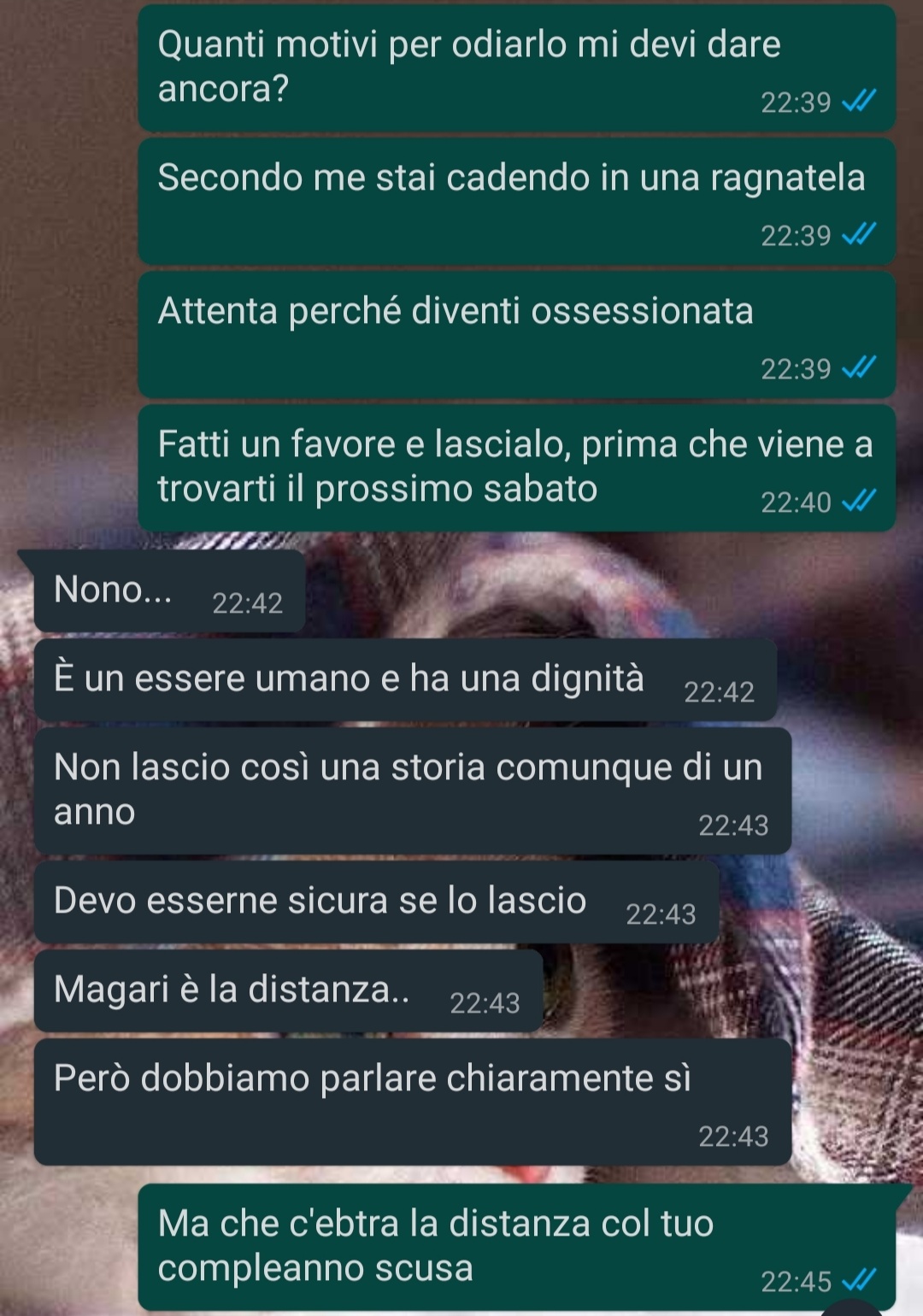Select 'Quanti motivi per odiarlo' sent bubble
This screenshot has height=1316, width=923.
click(x=516, y=68)
